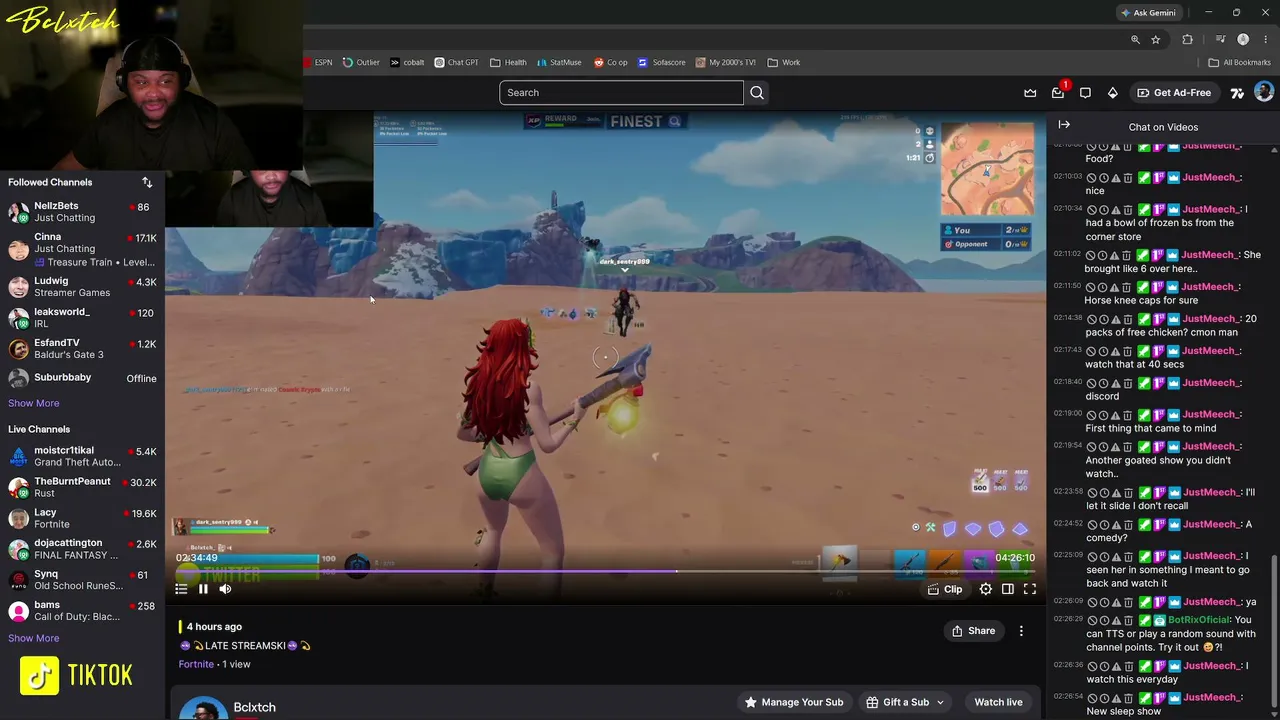
Task: Warn user on the 'Food?' chat message
Action: pyautogui.click(x=1115, y=146)
